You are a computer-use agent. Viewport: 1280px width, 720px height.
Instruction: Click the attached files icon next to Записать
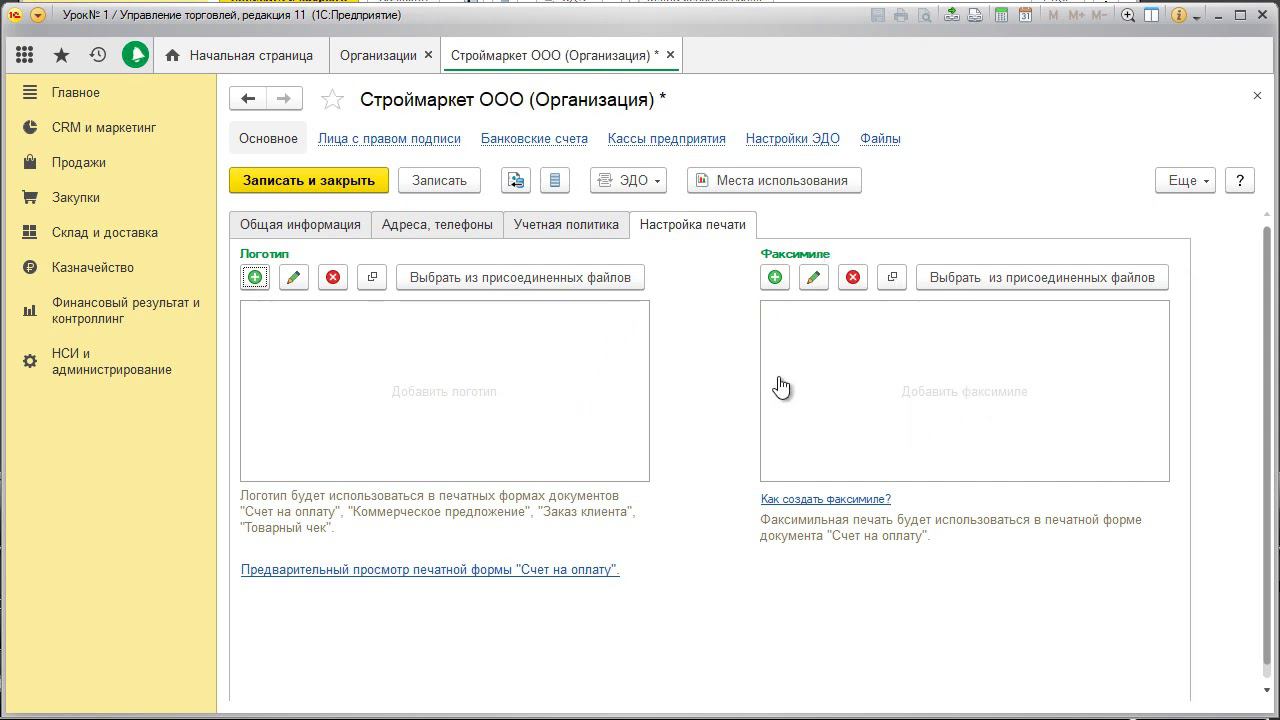pos(516,180)
